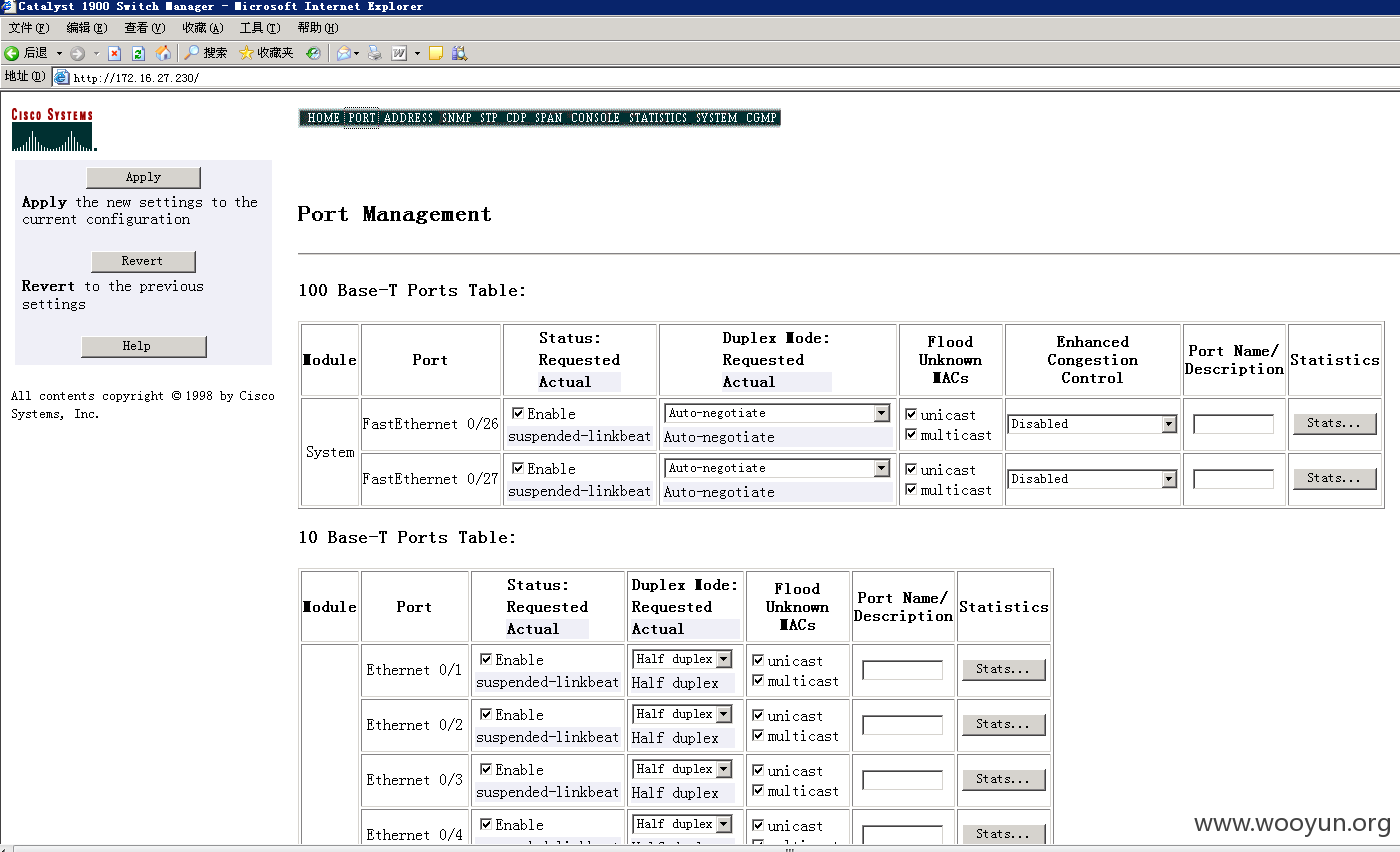Open the 查看(V) View menu
The image size is (1400, 852).
[144, 28]
